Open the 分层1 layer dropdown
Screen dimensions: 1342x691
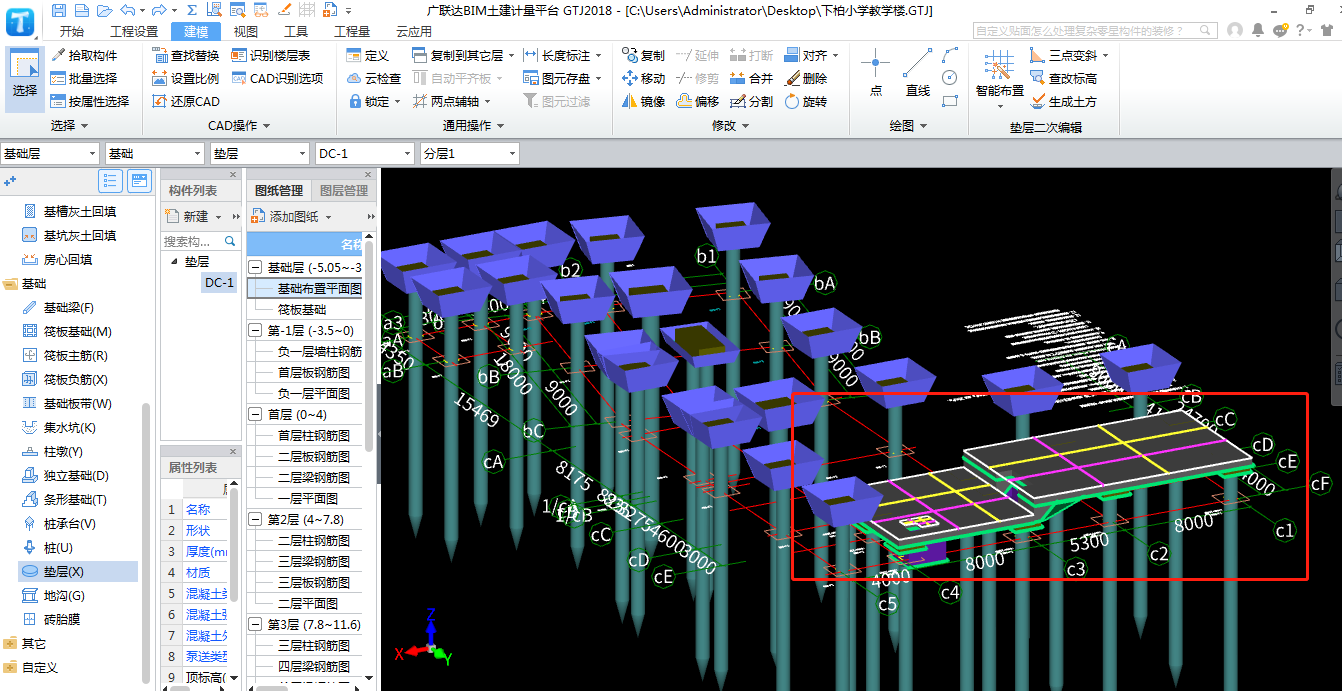point(512,154)
